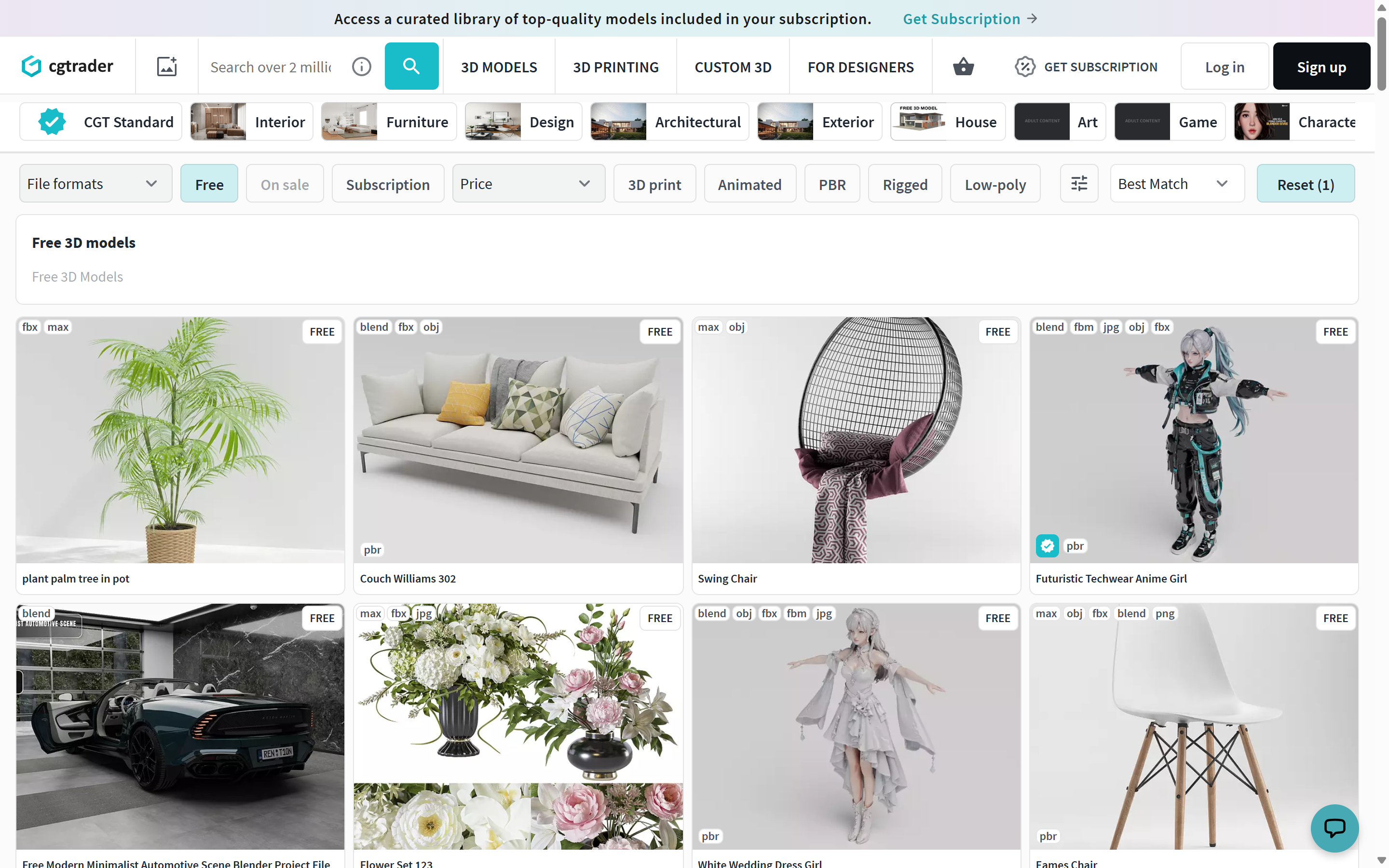Enable the Animated filter
Image resolution: width=1389 pixels, height=868 pixels.
[749, 184]
